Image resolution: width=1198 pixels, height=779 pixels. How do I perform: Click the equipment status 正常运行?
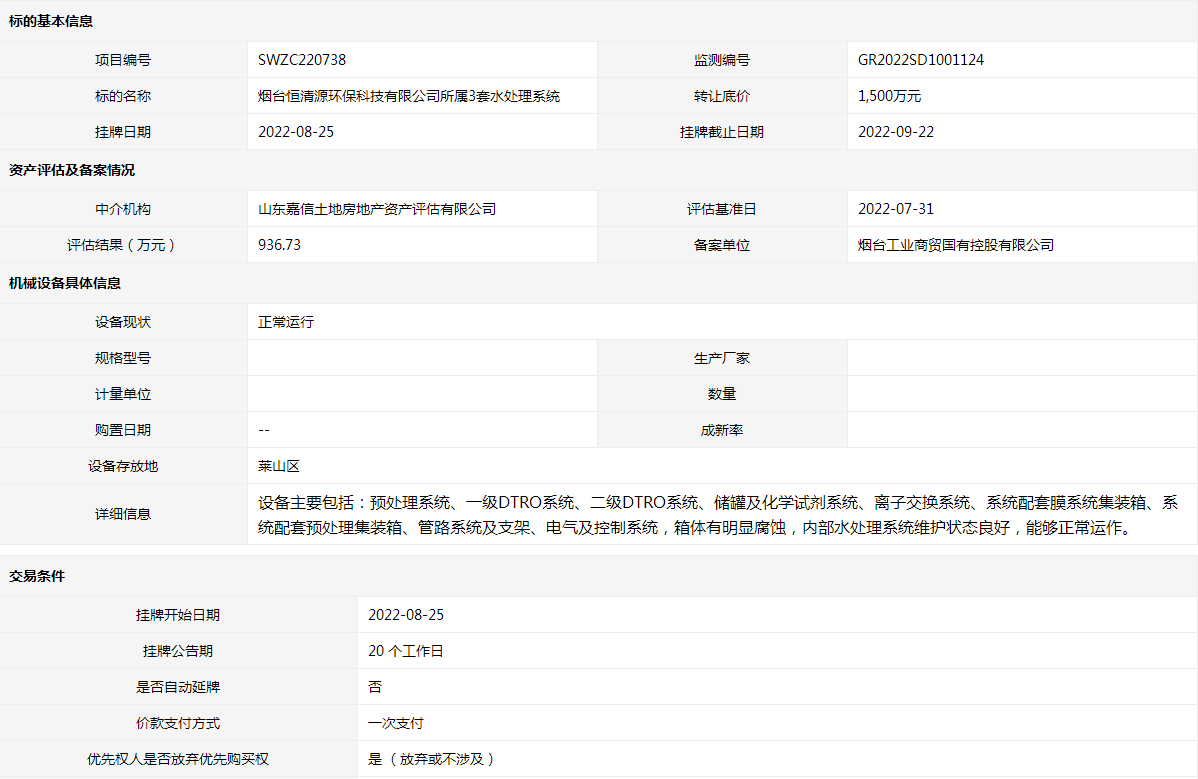tap(286, 322)
